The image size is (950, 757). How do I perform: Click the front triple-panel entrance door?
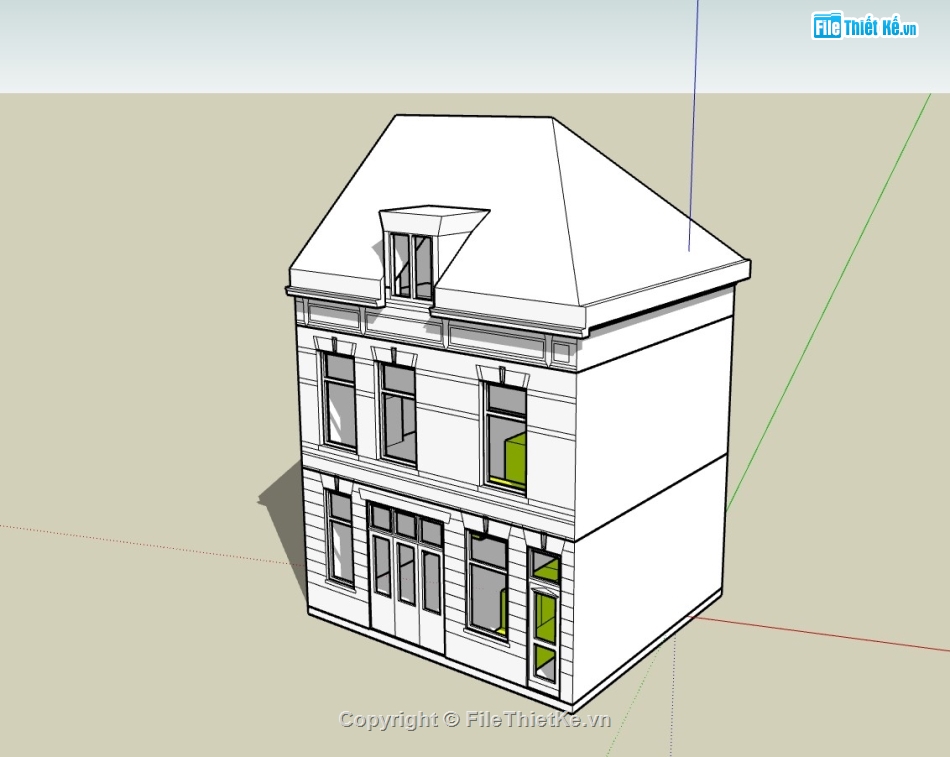click(407, 580)
